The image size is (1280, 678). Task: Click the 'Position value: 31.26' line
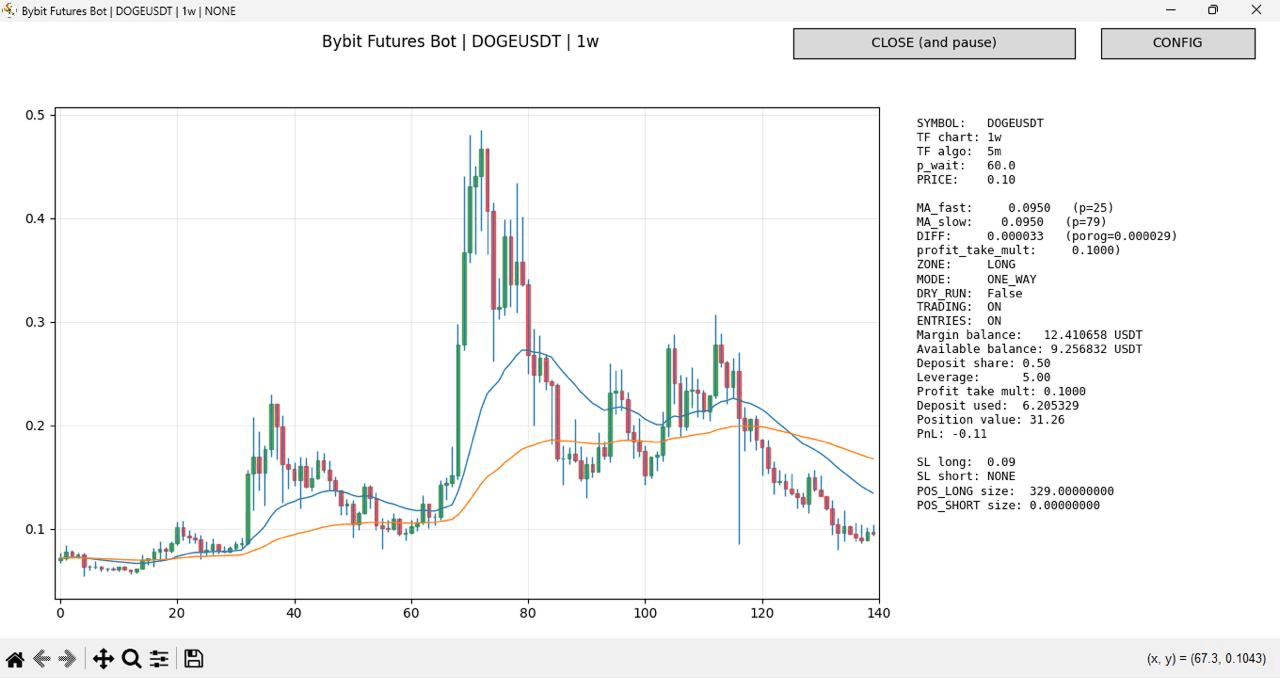pyautogui.click(x=991, y=420)
